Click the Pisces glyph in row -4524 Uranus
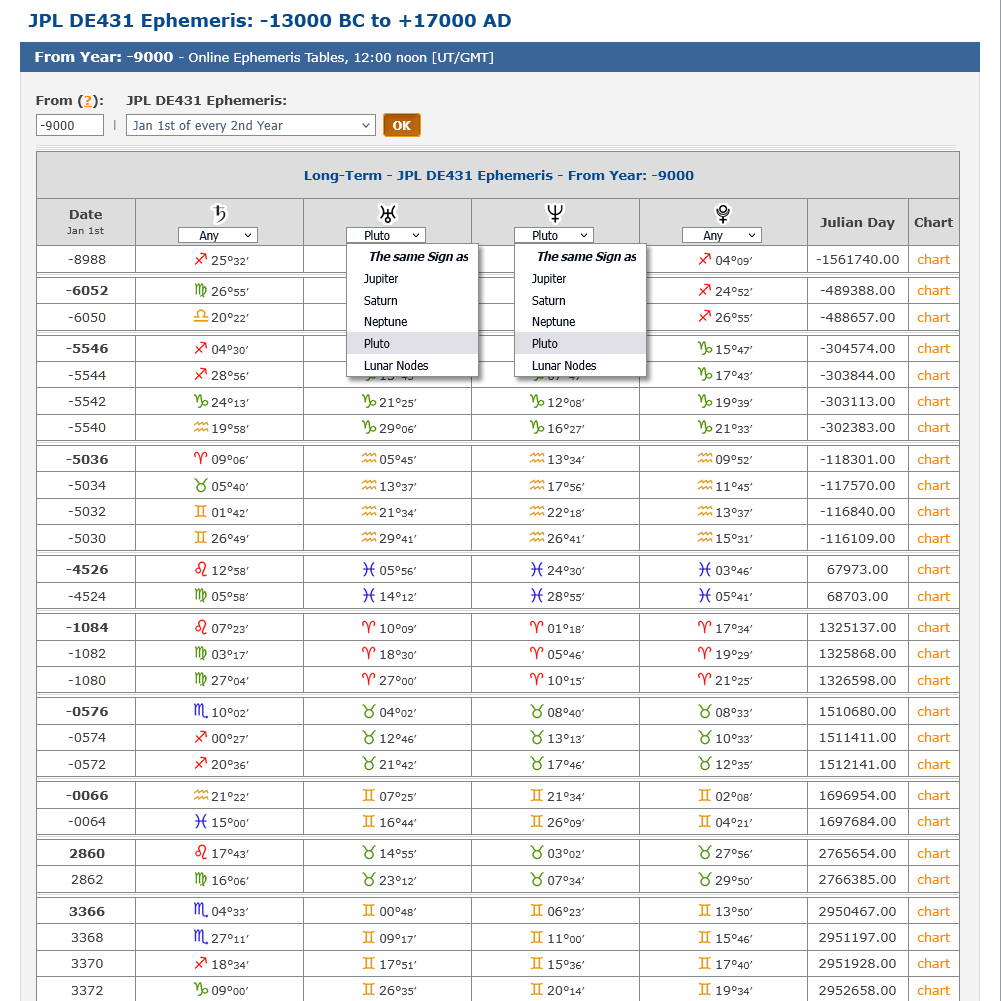This screenshot has width=1001, height=1001. tap(368, 596)
